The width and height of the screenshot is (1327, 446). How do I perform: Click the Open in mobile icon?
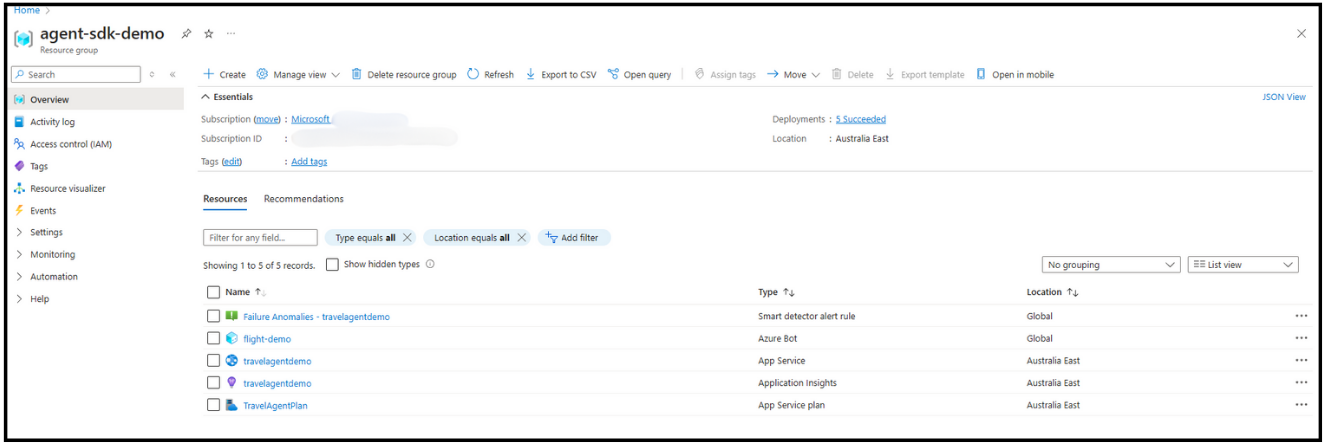point(981,74)
